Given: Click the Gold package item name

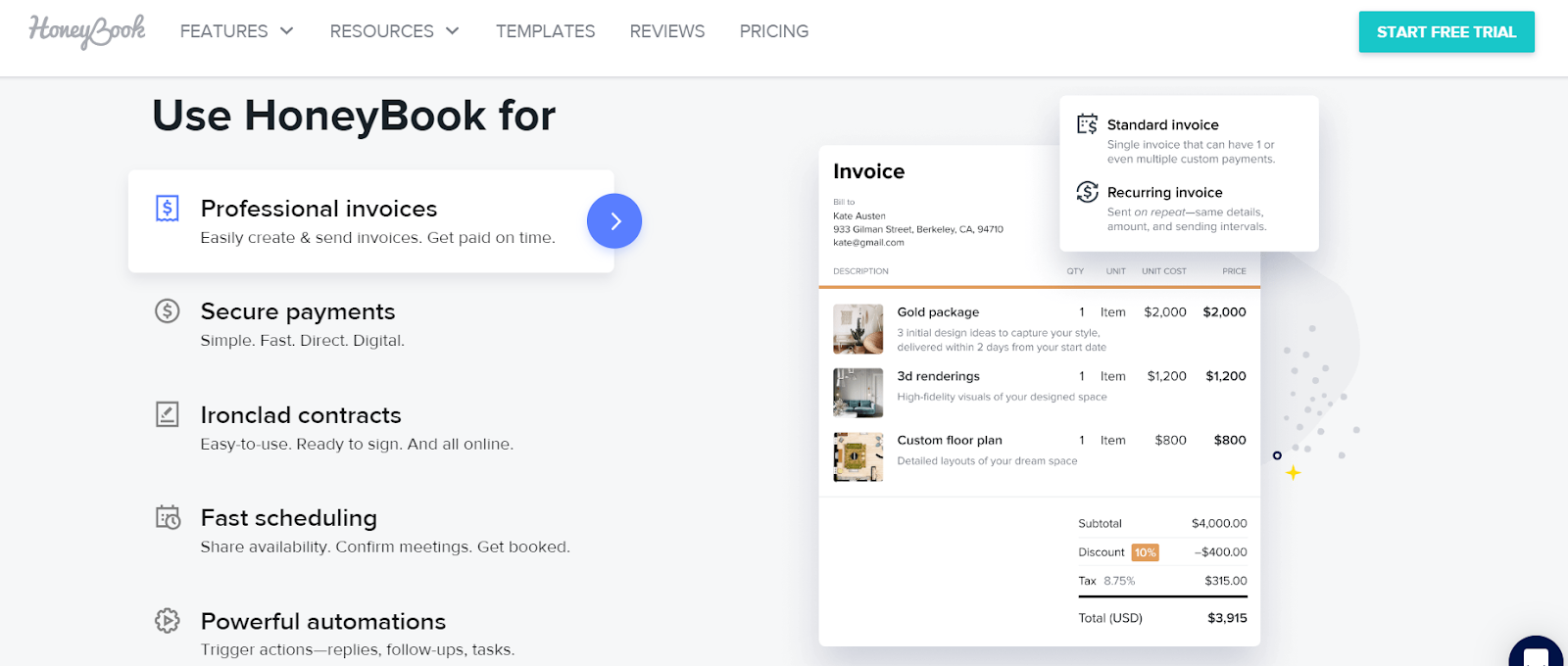Looking at the screenshot, I should click(938, 312).
